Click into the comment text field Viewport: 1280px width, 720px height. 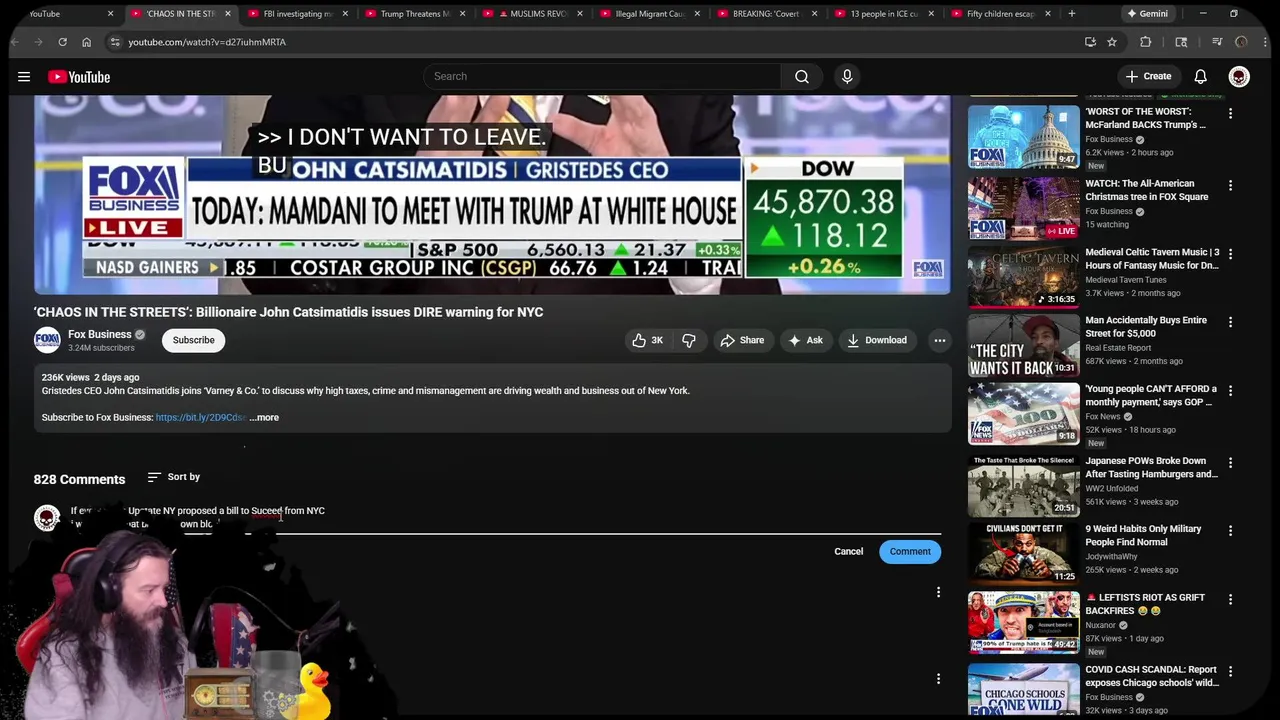click(x=505, y=517)
